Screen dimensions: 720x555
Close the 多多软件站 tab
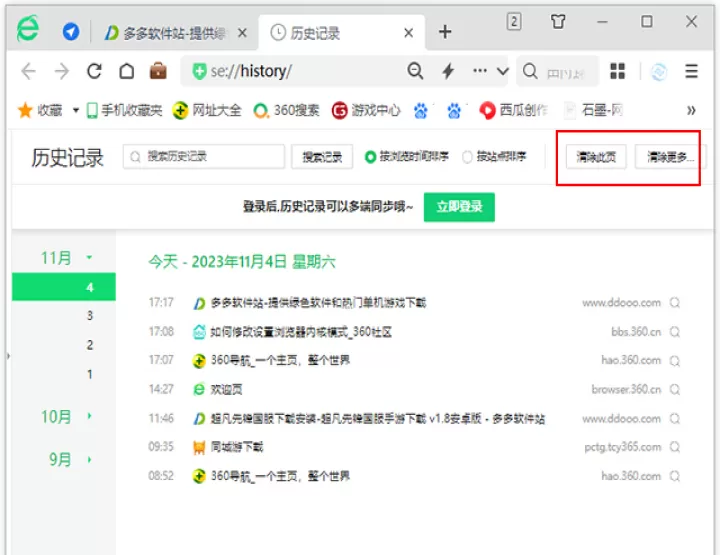click(x=242, y=33)
